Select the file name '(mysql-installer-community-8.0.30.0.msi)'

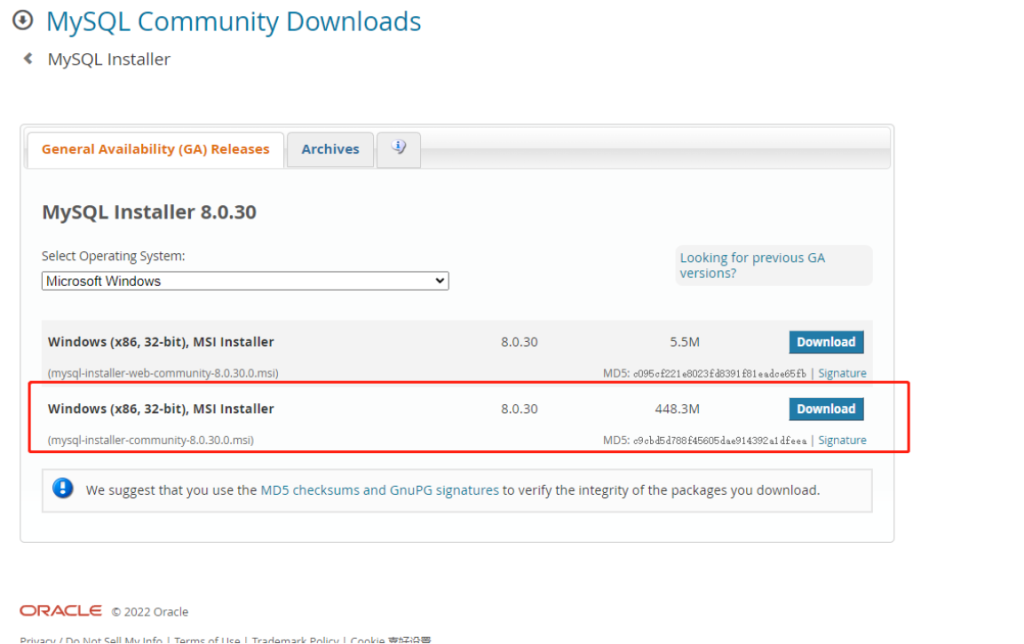pos(150,440)
